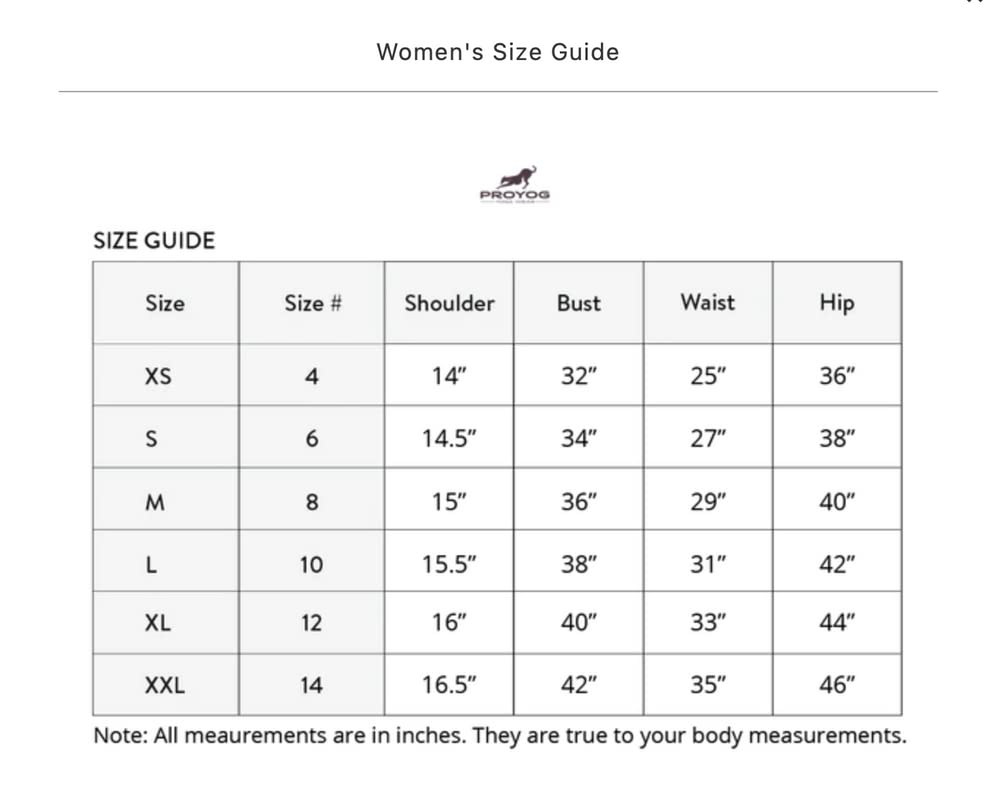Click the SIZE GUIDE heading
The image size is (998, 800).
point(154,241)
